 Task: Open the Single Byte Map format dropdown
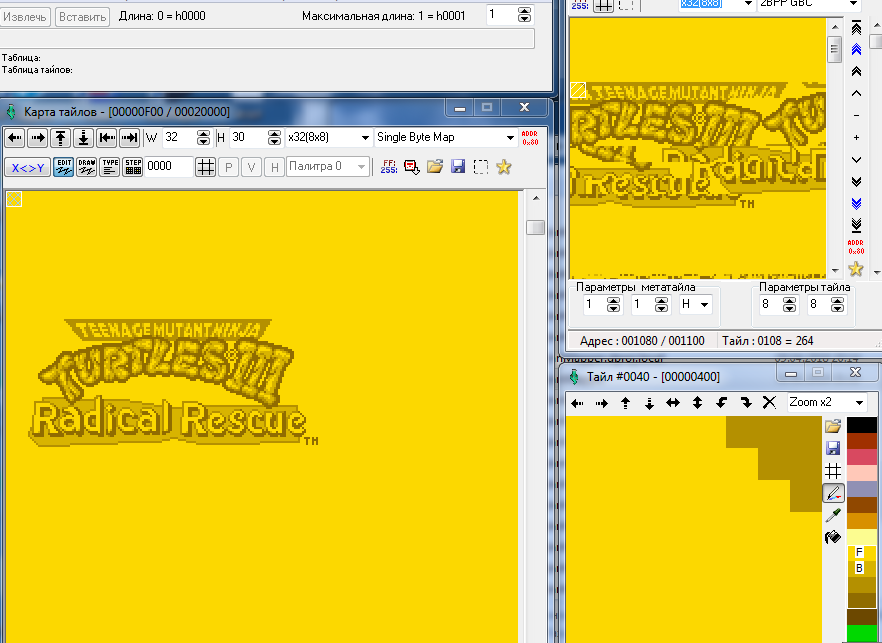446,137
